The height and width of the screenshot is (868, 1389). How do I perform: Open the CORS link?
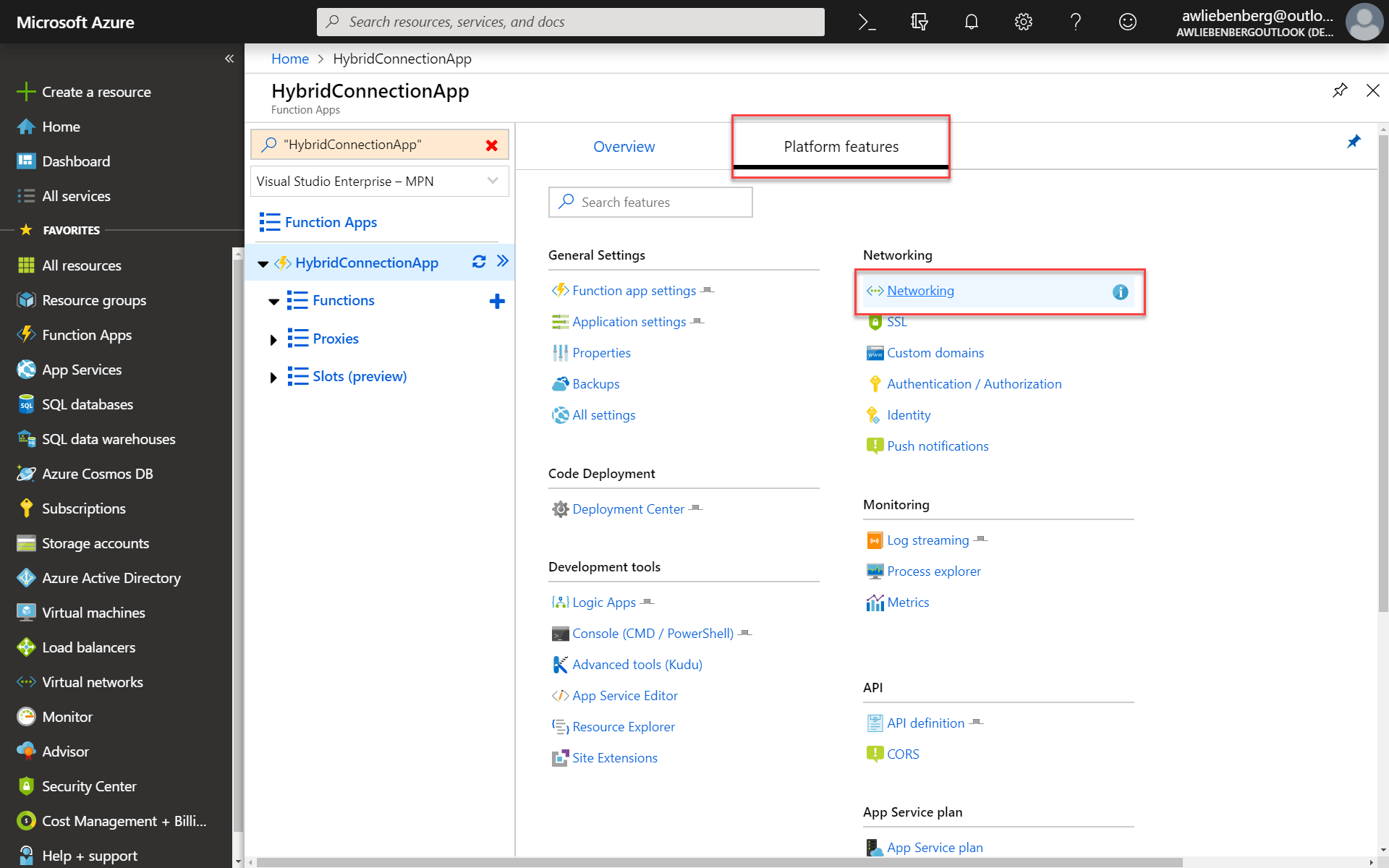903,754
